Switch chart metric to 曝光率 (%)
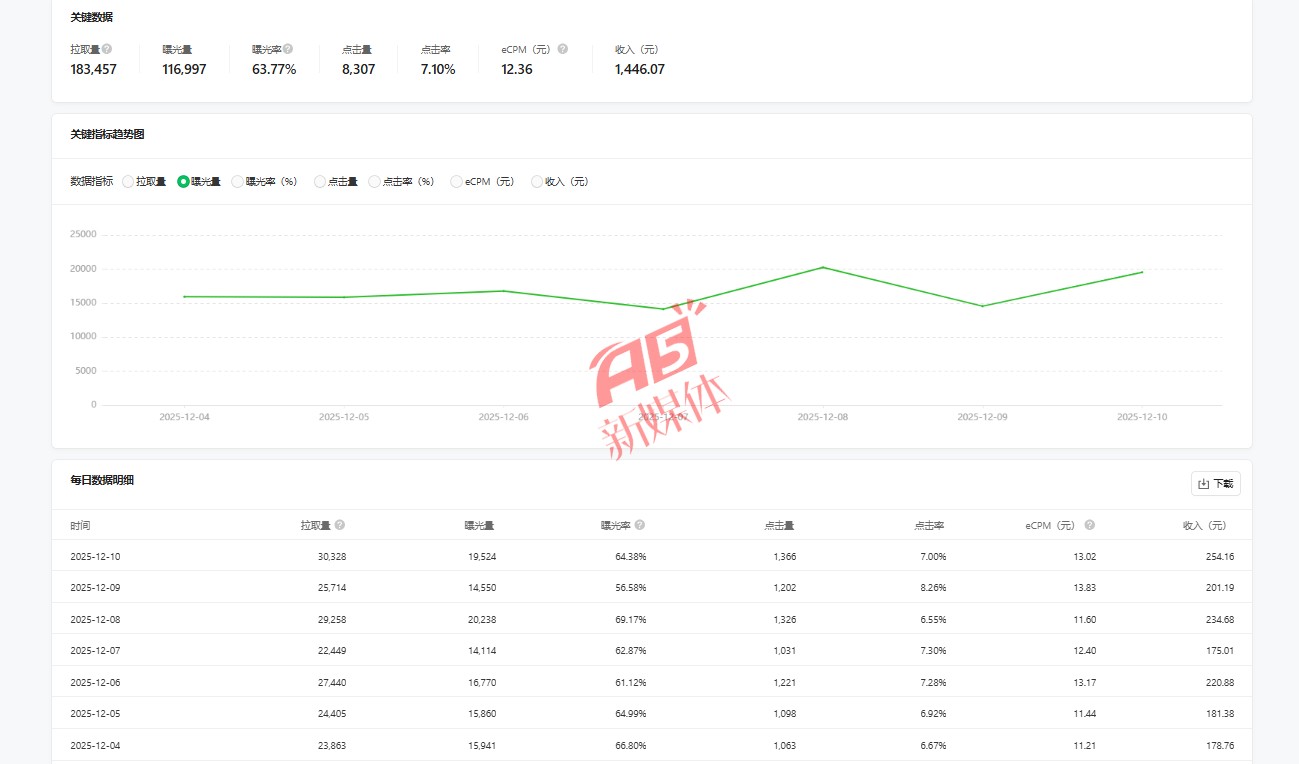1299x764 pixels. 238,182
